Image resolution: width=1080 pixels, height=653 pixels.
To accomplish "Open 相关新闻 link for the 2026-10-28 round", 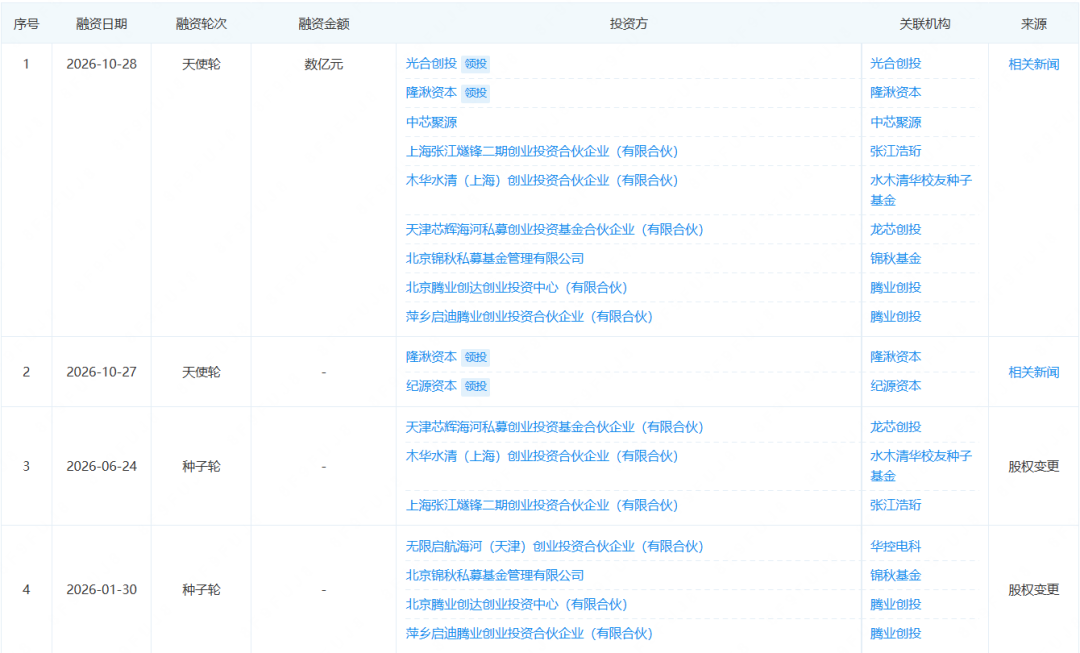I will click(x=1033, y=64).
